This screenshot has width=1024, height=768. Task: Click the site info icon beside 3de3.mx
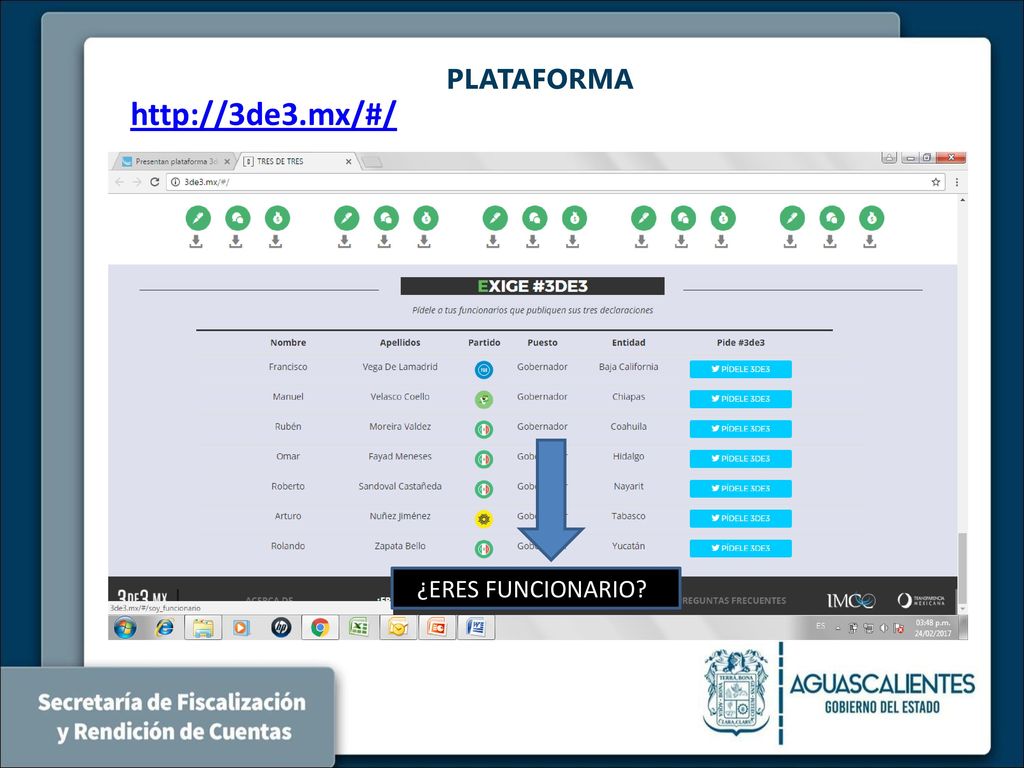175,182
